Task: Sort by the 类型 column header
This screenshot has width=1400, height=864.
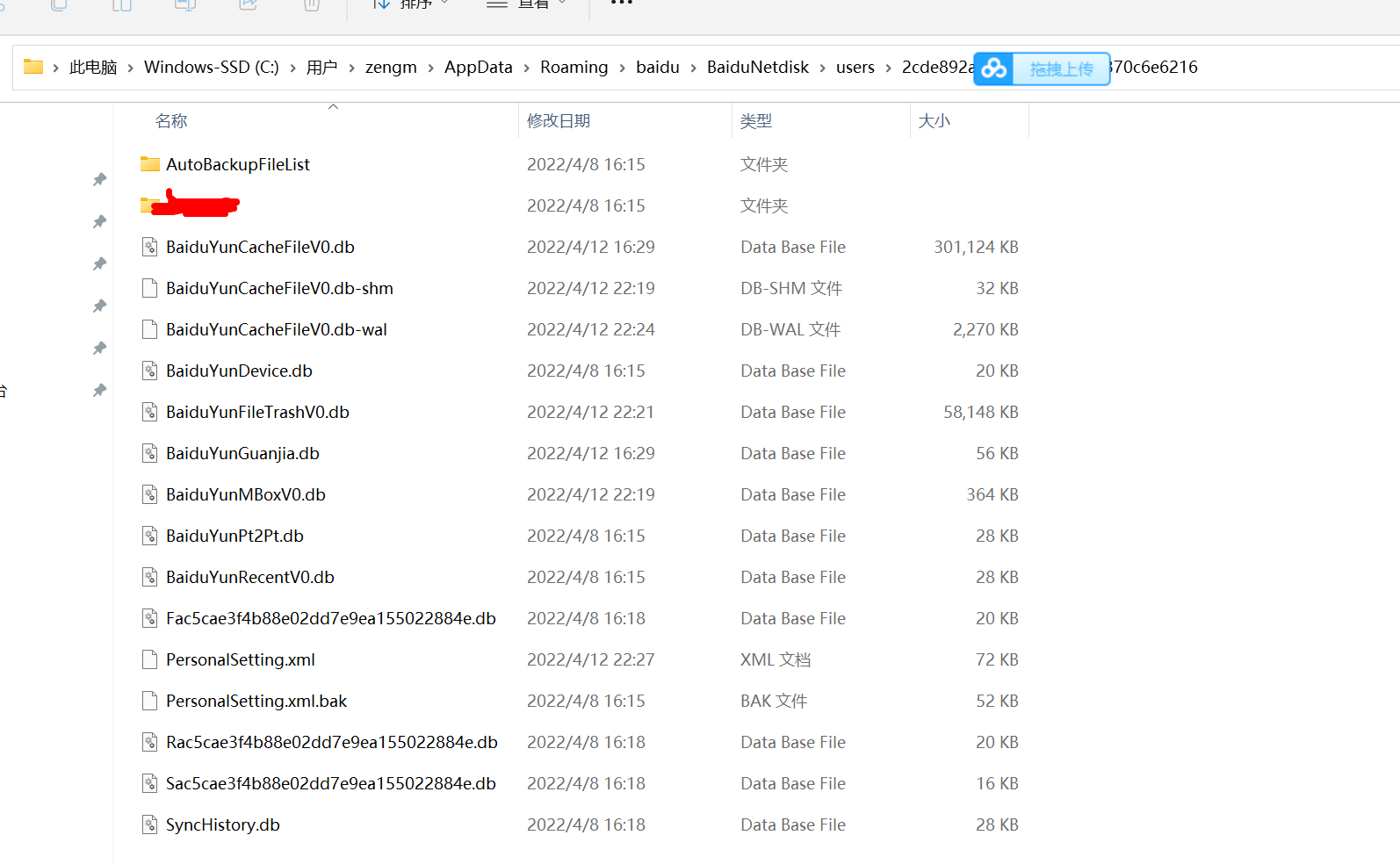Action: click(x=756, y=120)
